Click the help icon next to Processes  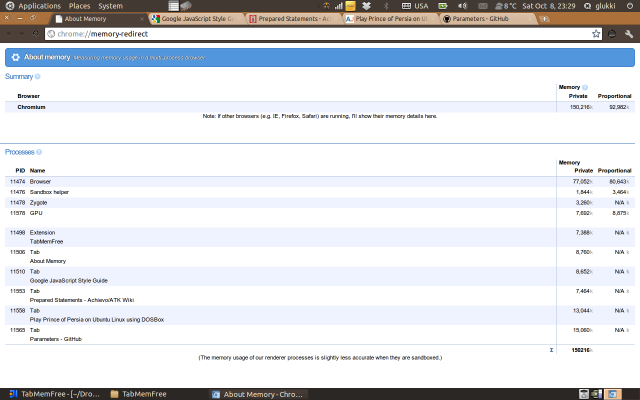40,152
